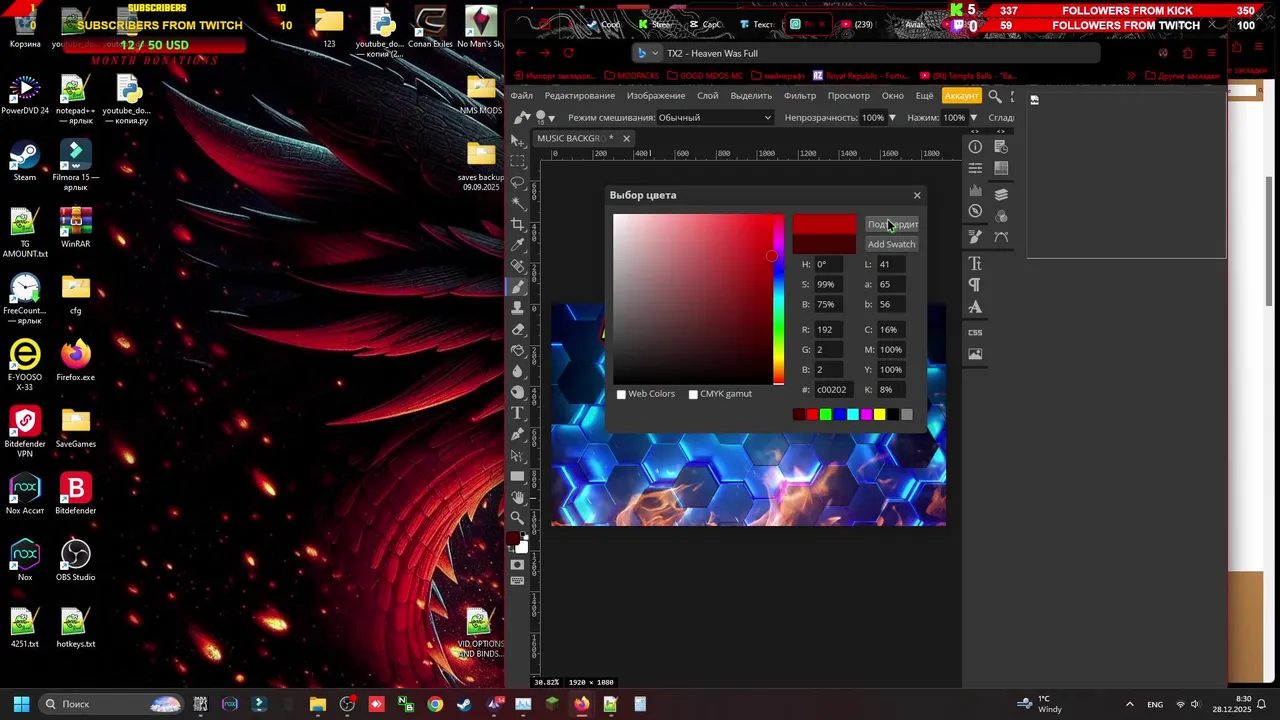Select the Hand tool
Screen dimensions: 1280x720
(517, 497)
